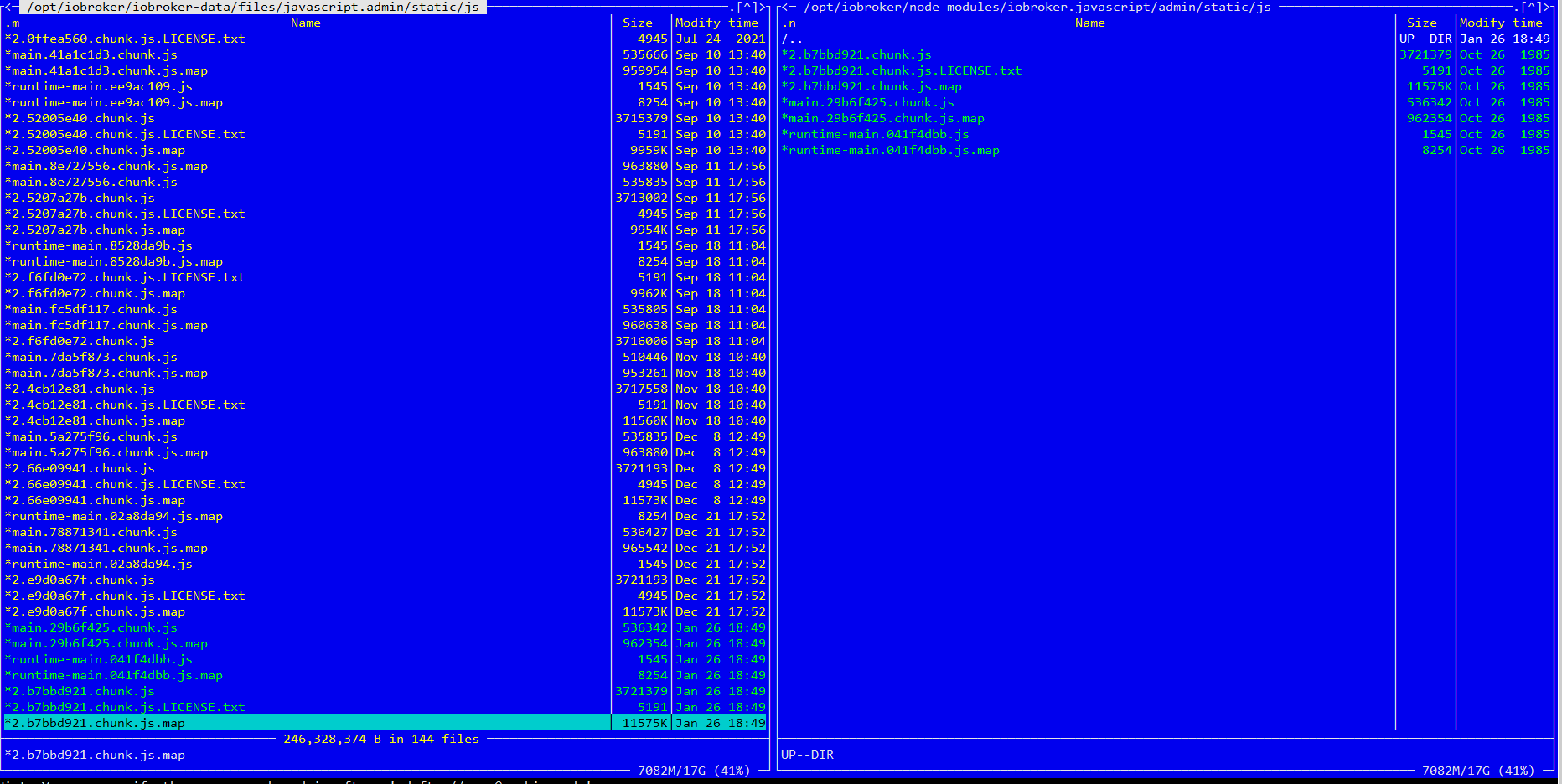Viewport: 1562px width, 784px height.
Task: Select the 2.0ffea560.chunk.js.LICENSE.txt file
Action: (x=125, y=39)
